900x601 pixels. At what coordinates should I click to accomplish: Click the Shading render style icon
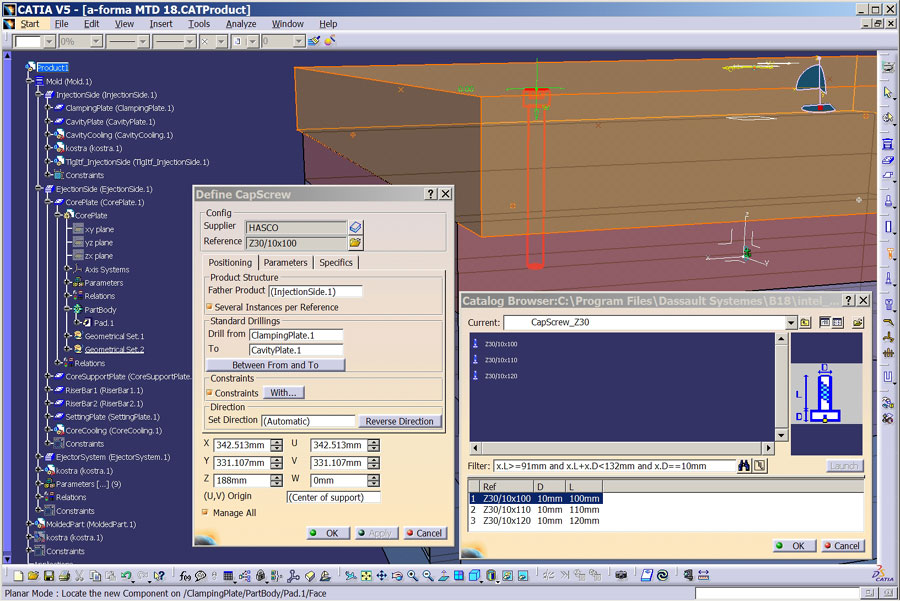coord(491,576)
